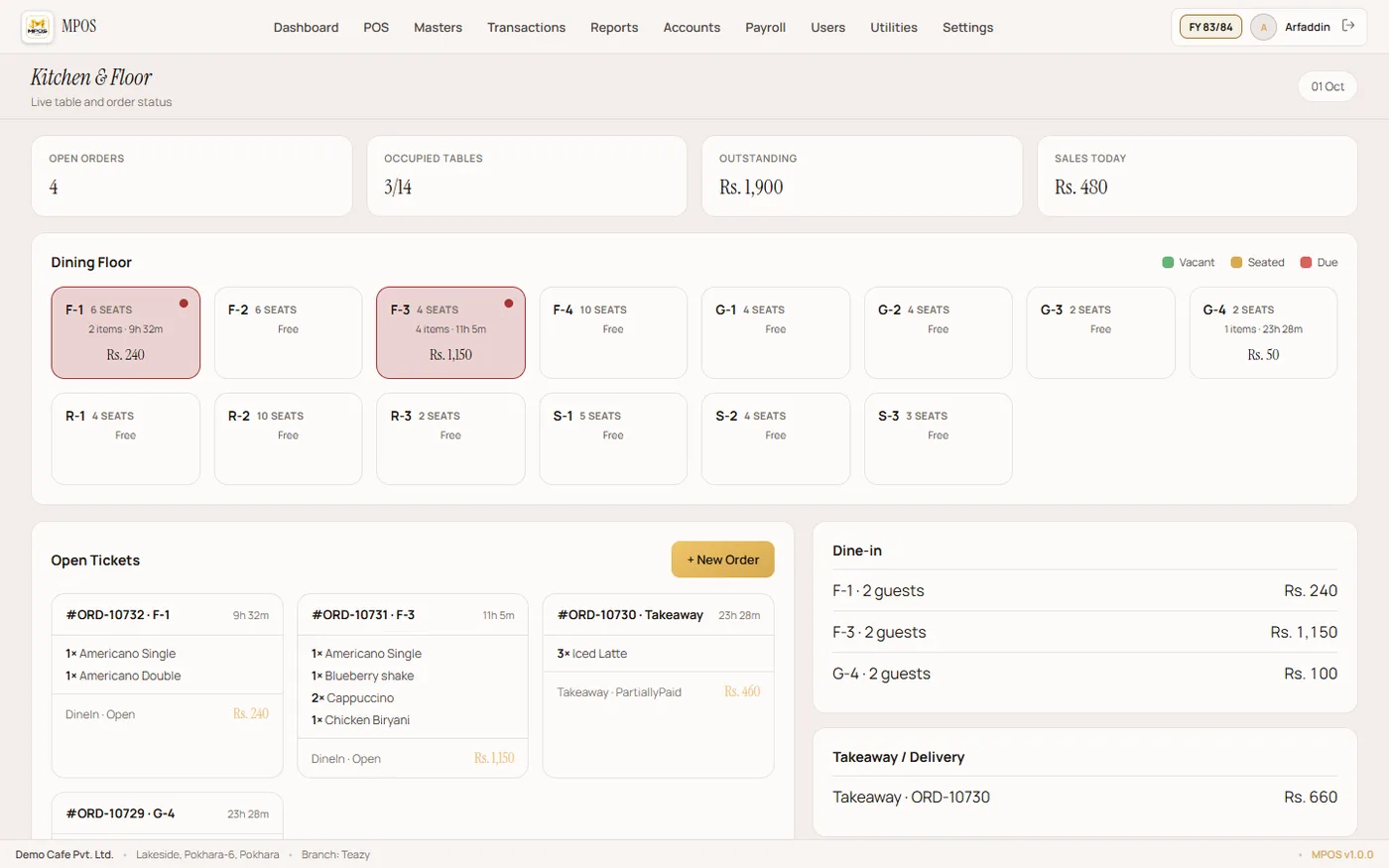
Task: Select table R-1 on the floor
Action: pyautogui.click(x=126, y=438)
